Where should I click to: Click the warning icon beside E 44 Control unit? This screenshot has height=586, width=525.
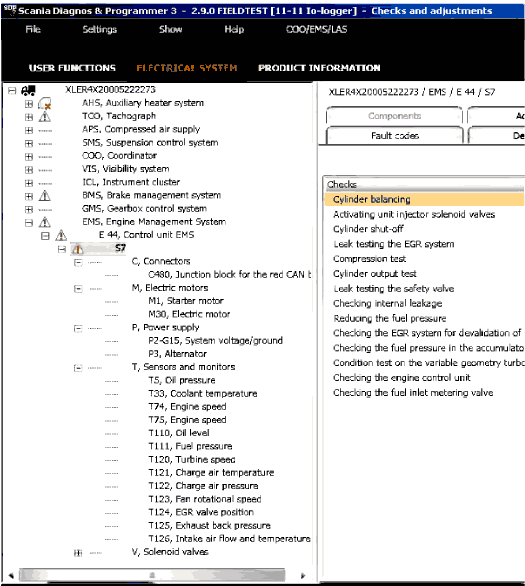(x=61, y=235)
